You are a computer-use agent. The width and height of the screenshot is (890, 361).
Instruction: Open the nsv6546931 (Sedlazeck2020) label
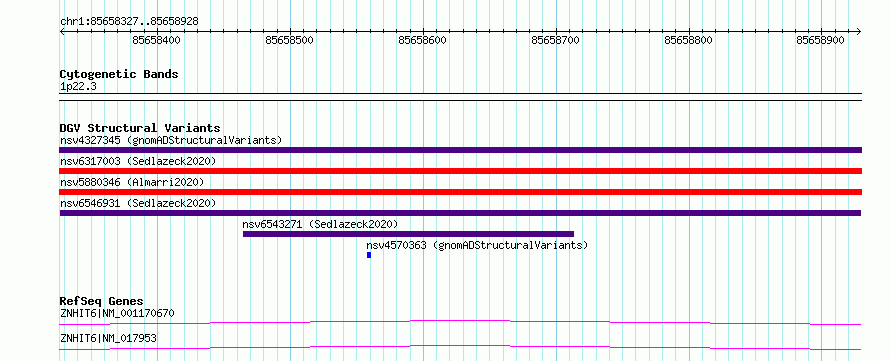point(138,203)
